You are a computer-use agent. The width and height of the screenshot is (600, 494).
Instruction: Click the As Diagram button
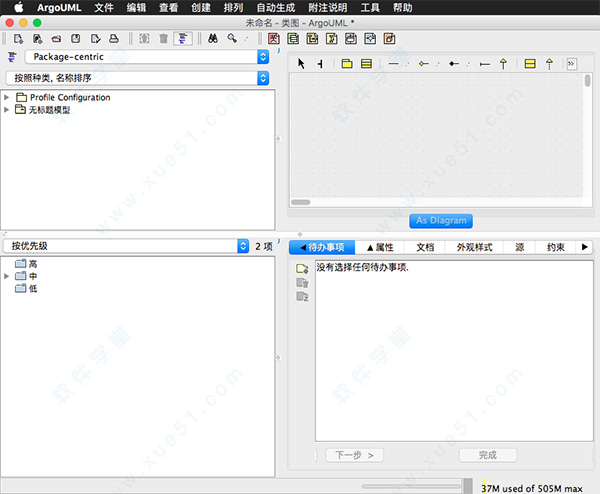pos(441,221)
